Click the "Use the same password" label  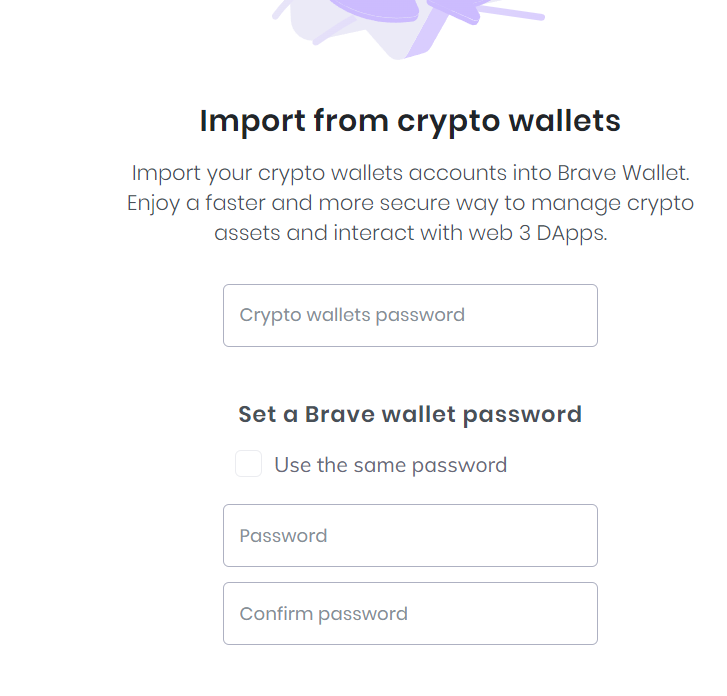click(390, 465)
